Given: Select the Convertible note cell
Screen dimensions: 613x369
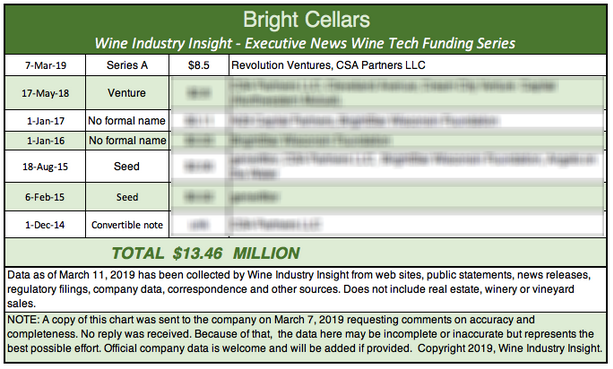Looking at the screenshot, I should click(x=127, y=225).
